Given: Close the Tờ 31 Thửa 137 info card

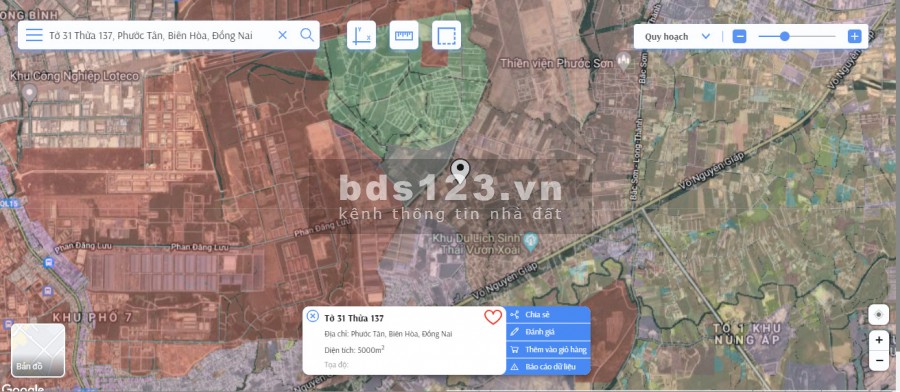Looking at the screenshot, I should [x=312, y=316].
